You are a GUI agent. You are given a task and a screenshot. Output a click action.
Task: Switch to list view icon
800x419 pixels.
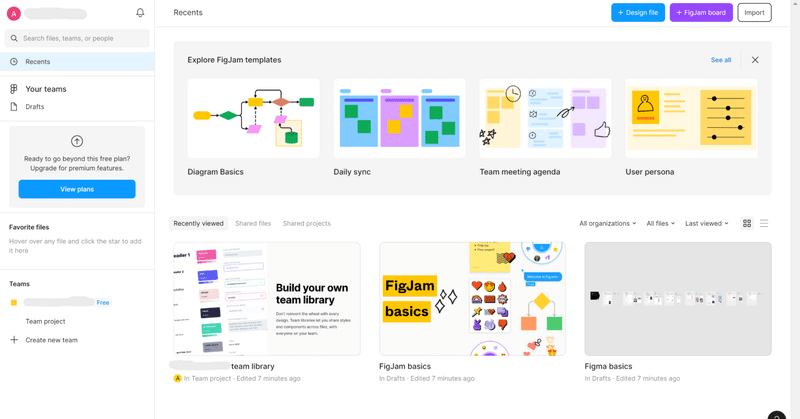[x=764, y=223]
